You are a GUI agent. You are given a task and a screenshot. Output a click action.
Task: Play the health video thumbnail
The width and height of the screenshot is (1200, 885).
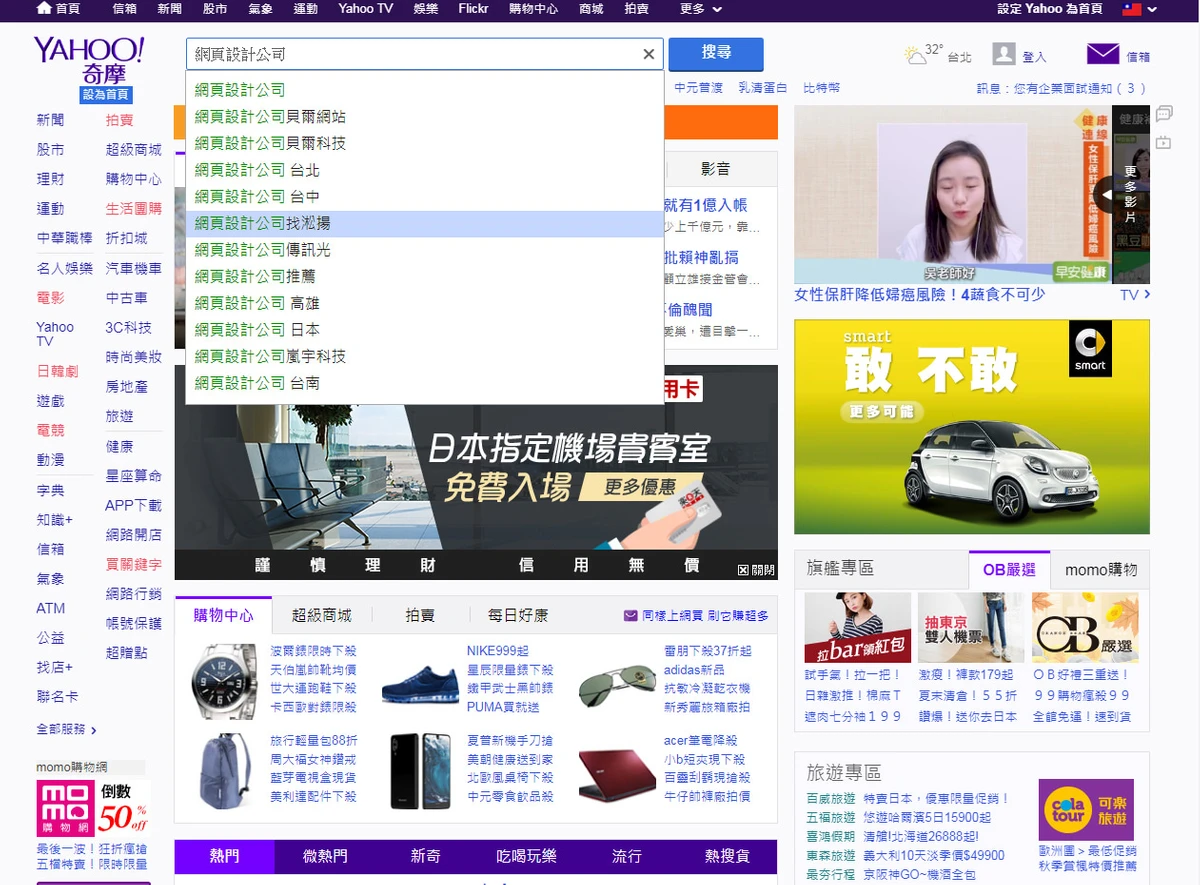952,195
